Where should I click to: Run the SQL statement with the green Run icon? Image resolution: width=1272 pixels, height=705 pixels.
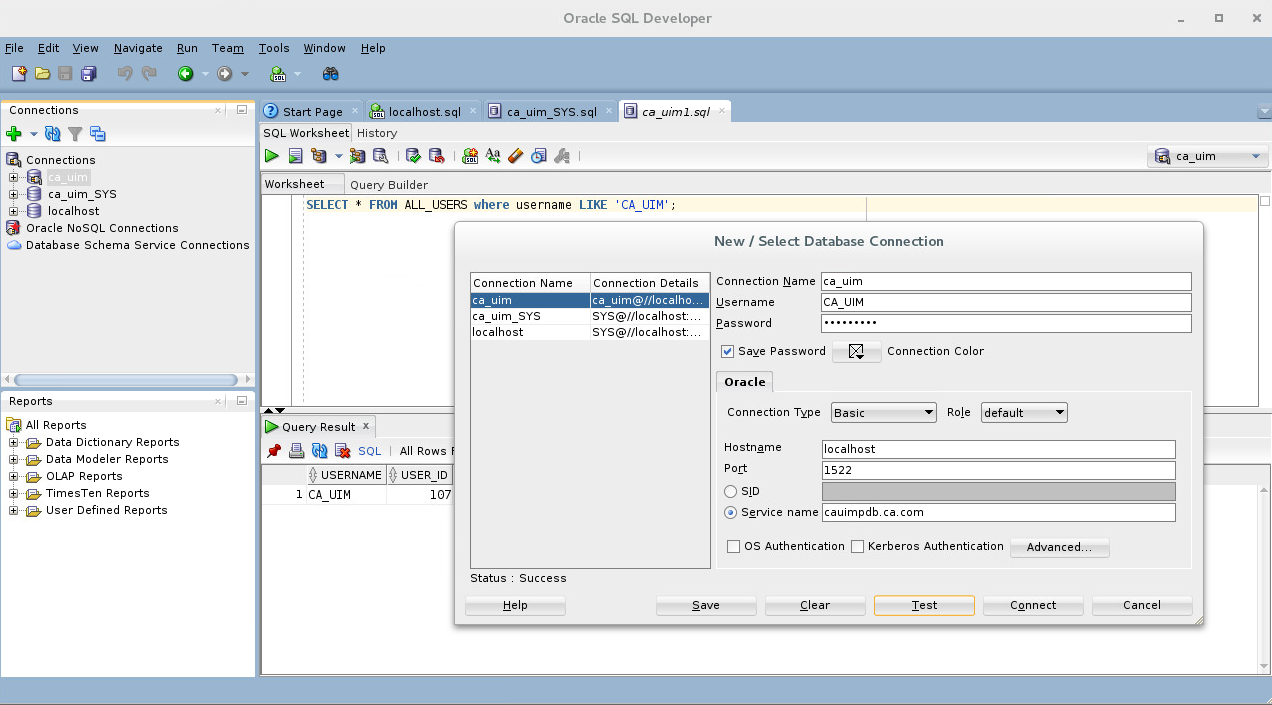tap(271, 156)
